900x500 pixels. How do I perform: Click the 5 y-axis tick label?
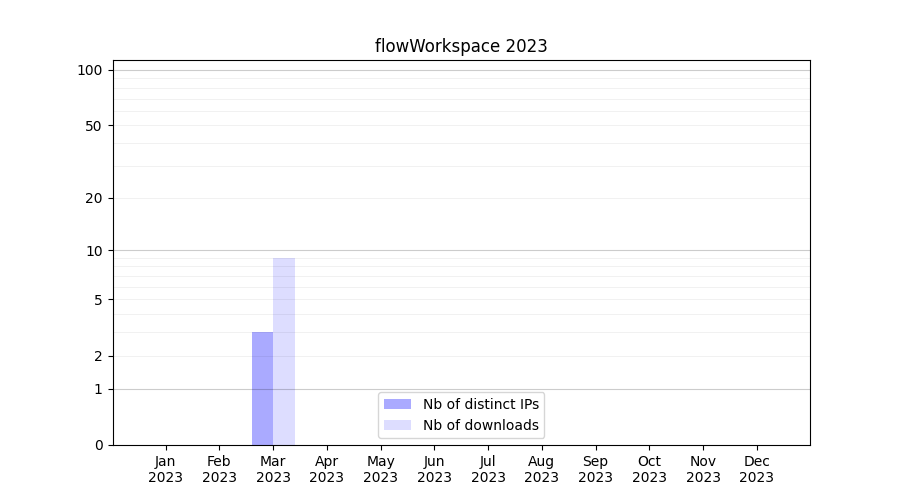pos(97,300)
